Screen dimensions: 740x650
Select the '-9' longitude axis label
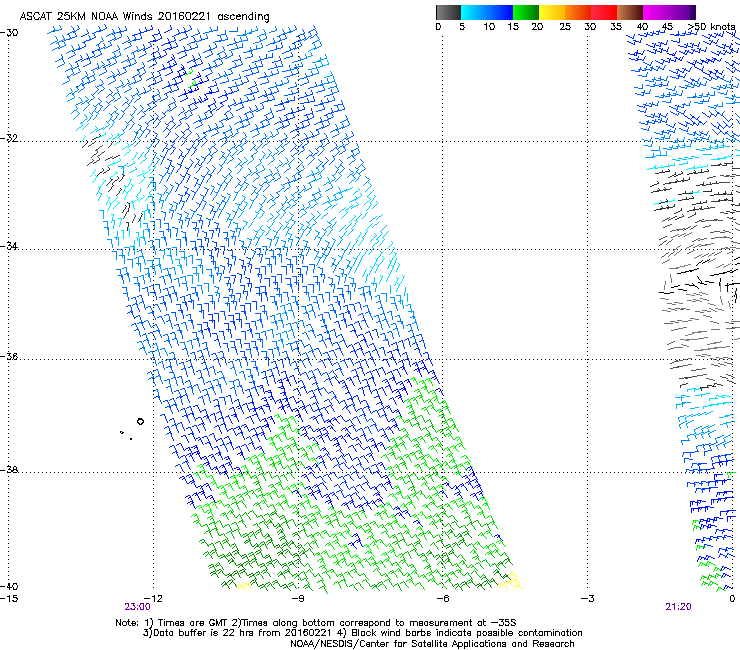click(x=298, y=599)
